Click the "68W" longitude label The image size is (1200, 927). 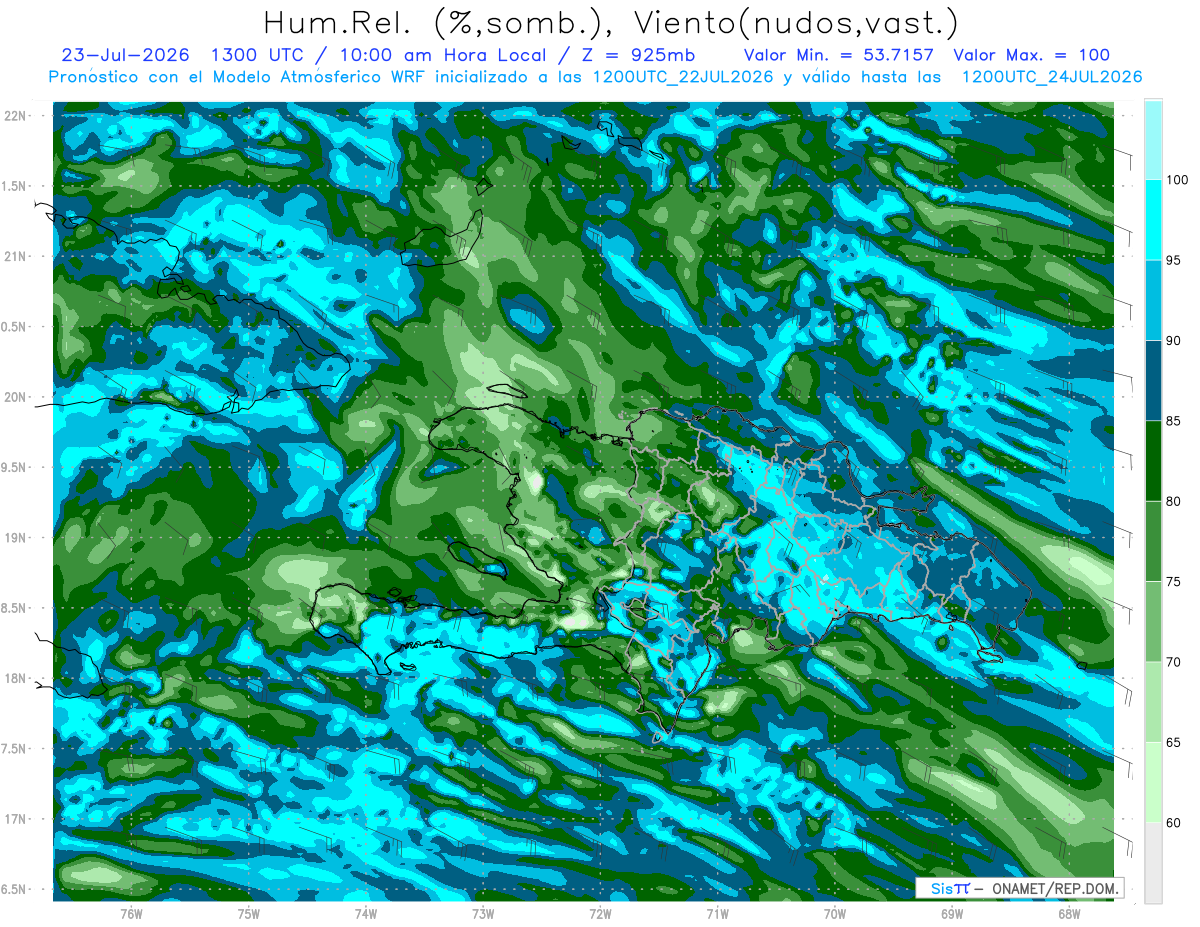(1069, 914)
